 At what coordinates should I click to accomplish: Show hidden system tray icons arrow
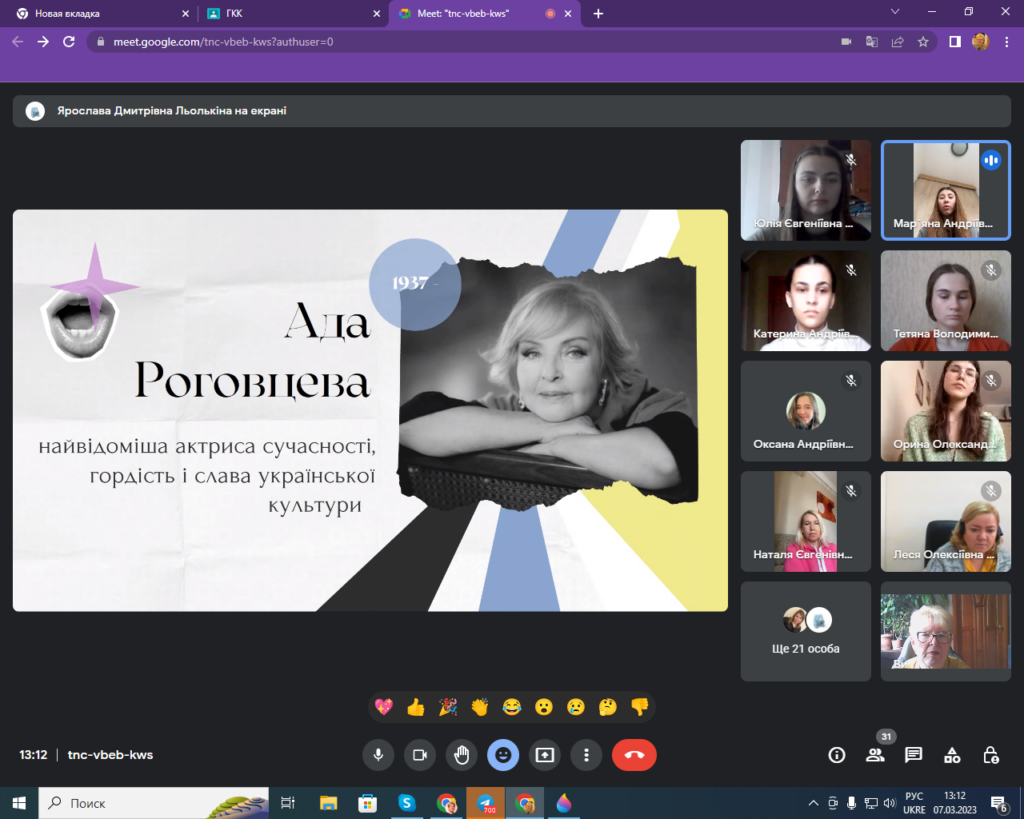(813, 803)
